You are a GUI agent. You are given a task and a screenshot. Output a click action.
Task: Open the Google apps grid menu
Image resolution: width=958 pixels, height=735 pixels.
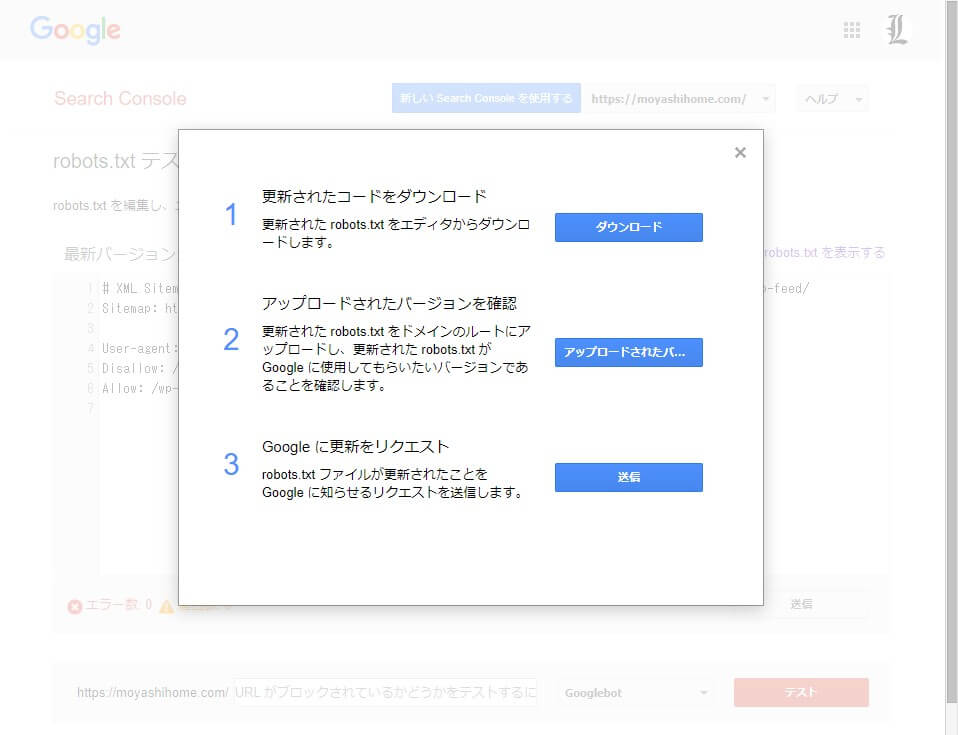click(852, 30)
